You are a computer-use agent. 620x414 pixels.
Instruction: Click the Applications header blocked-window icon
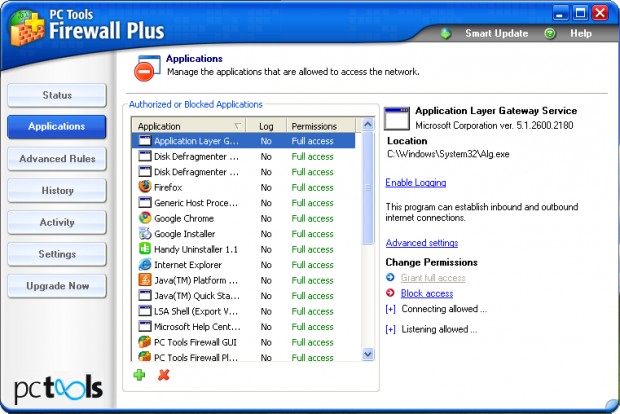tap(147, 68)
